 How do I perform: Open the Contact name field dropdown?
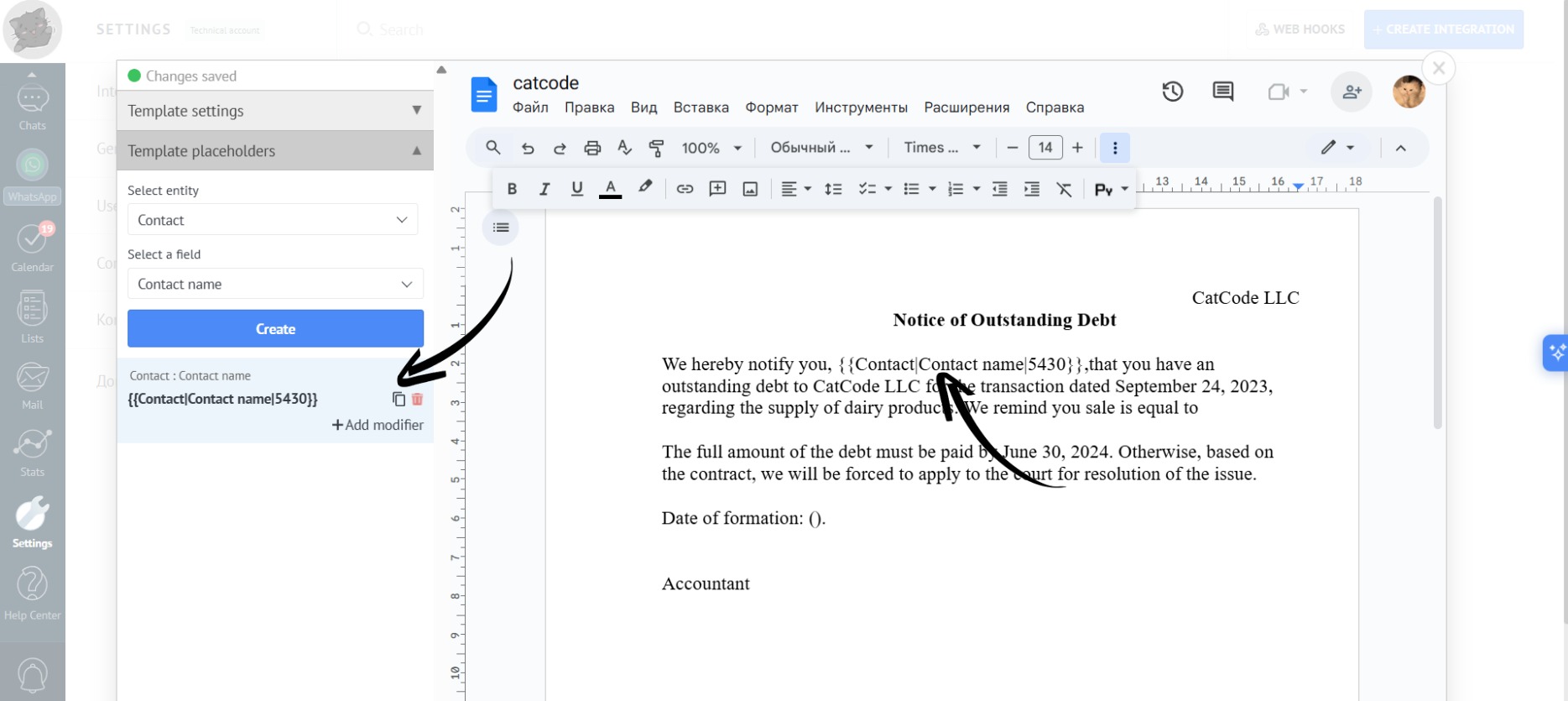coord(275,285)
